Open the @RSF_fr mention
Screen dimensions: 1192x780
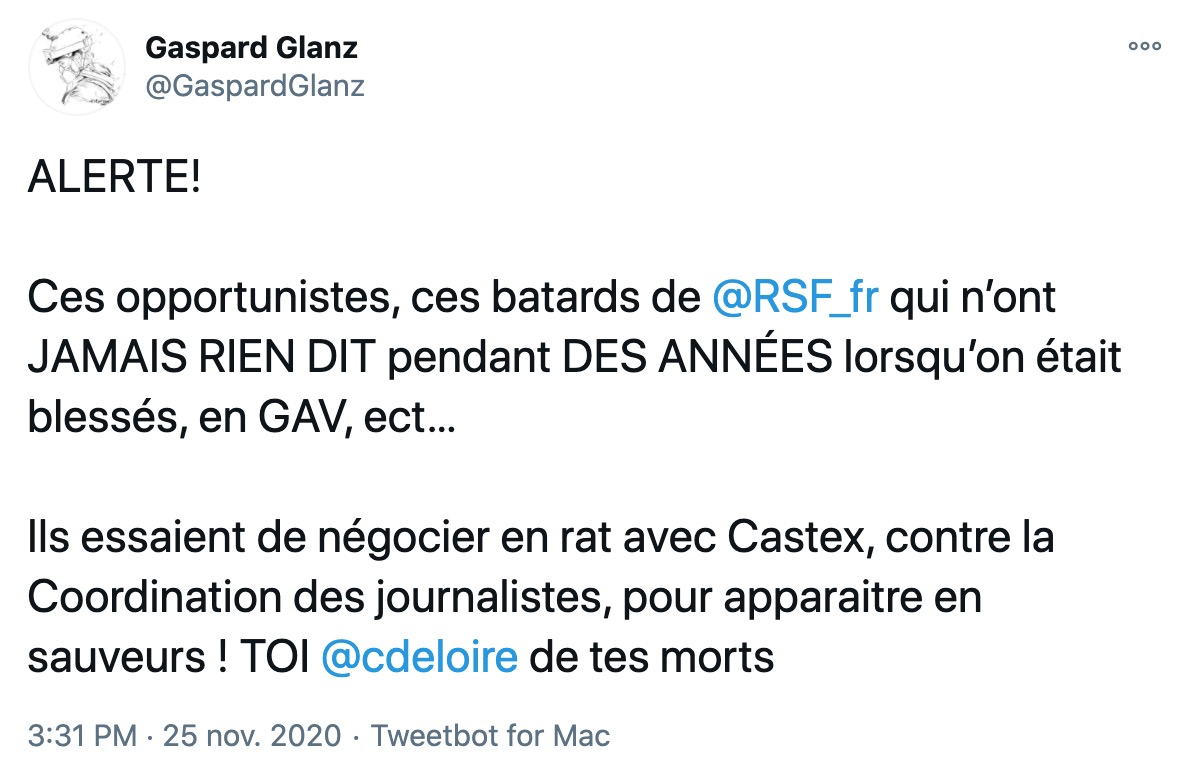[794, 299]
